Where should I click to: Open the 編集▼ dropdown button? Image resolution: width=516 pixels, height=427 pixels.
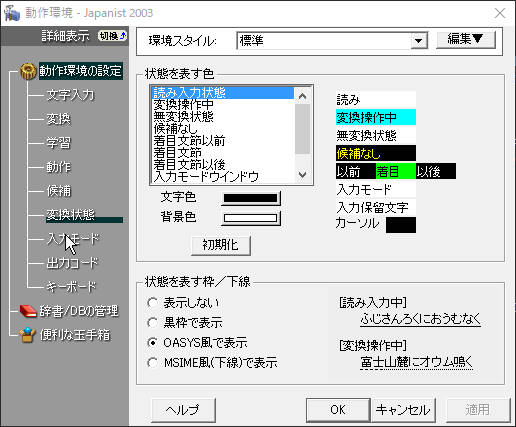point(466,39)
